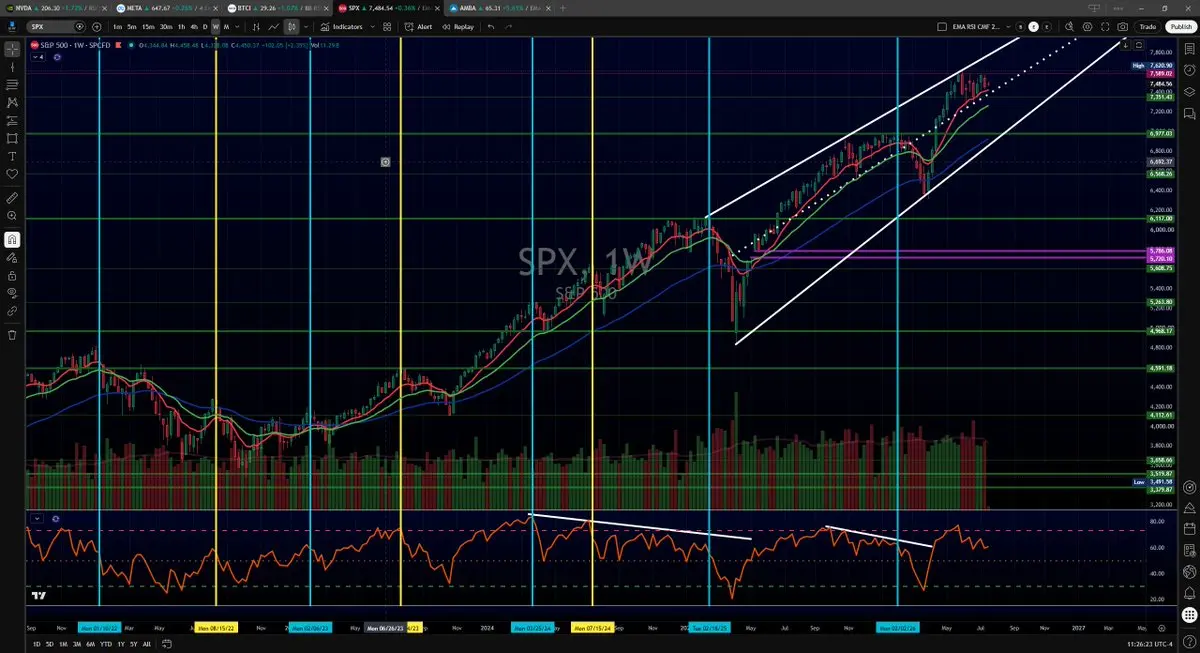The width and height of the screenshot is (1200, 653).
Task: Open the heart icons tool
Action: (12, 174)
